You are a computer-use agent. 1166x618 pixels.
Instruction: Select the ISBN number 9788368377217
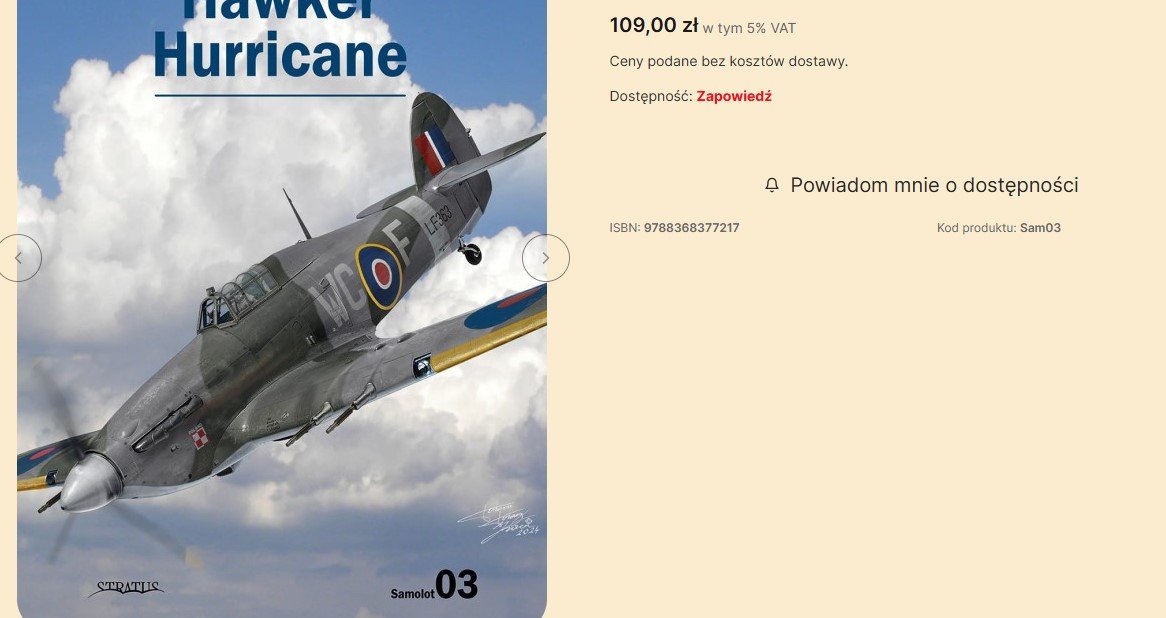point(692,228)
